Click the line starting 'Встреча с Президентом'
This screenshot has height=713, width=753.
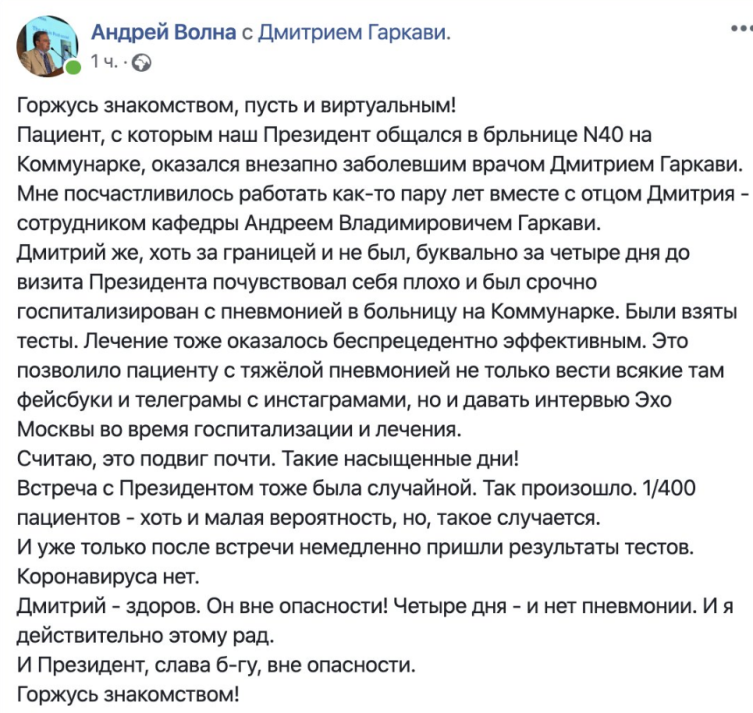click(356, 489)
